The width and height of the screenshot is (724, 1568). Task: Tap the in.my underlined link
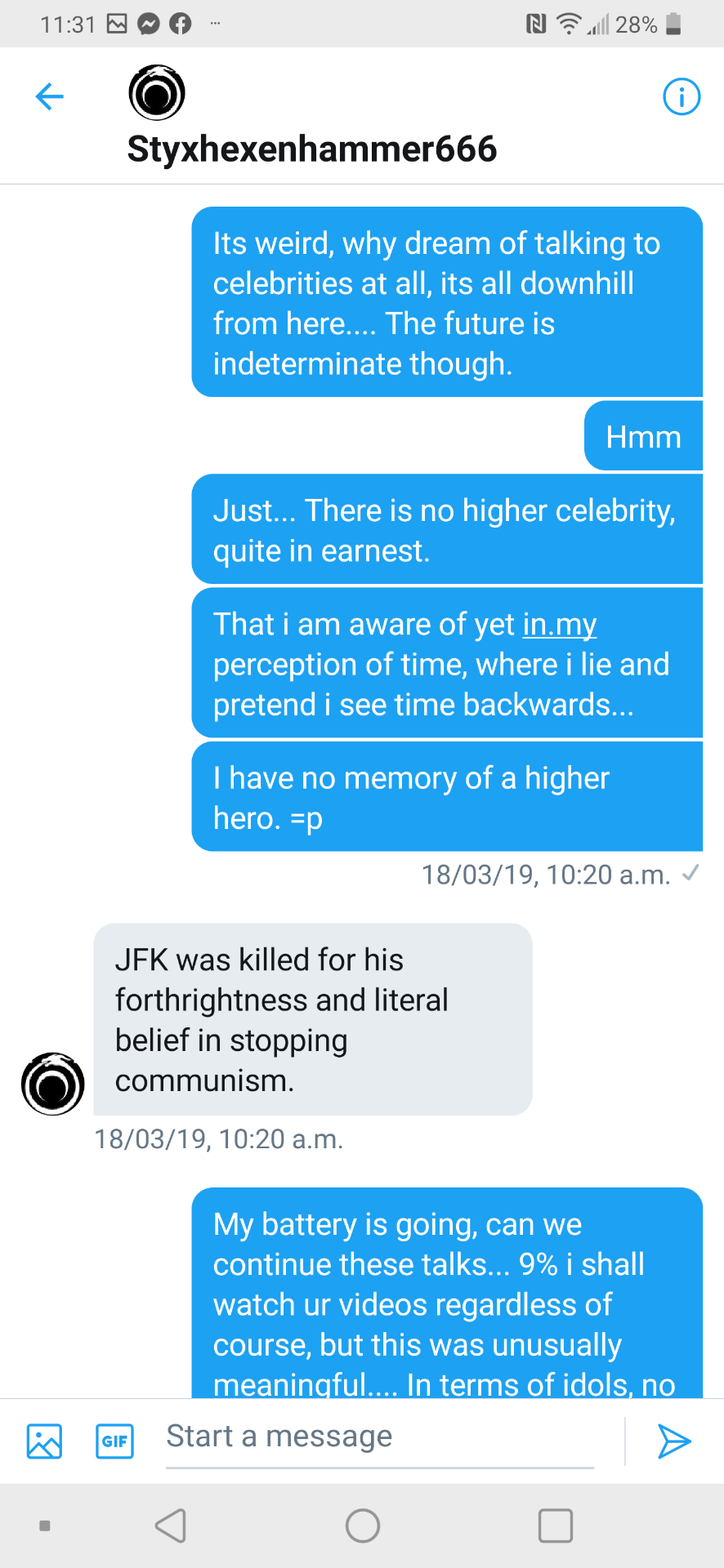[x=560, y=624]
